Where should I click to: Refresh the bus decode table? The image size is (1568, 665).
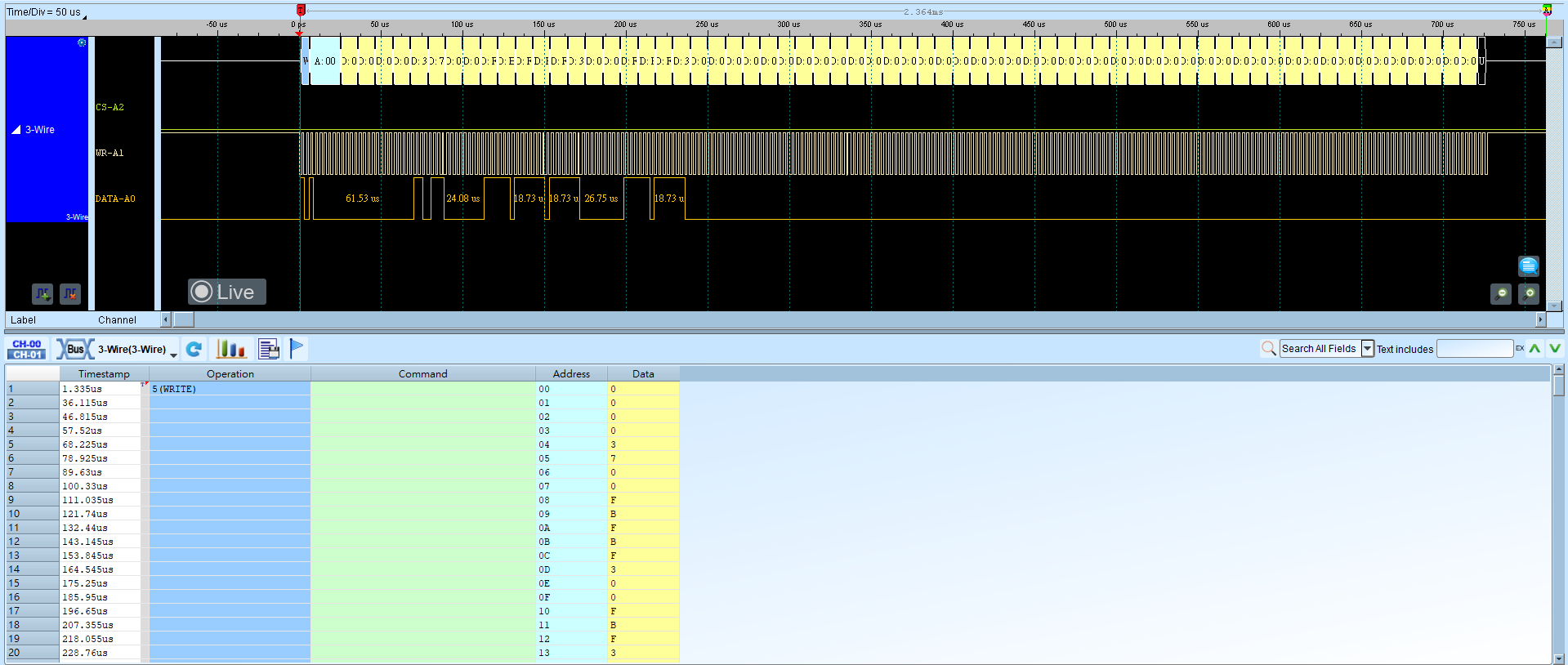tap(194, 349)
